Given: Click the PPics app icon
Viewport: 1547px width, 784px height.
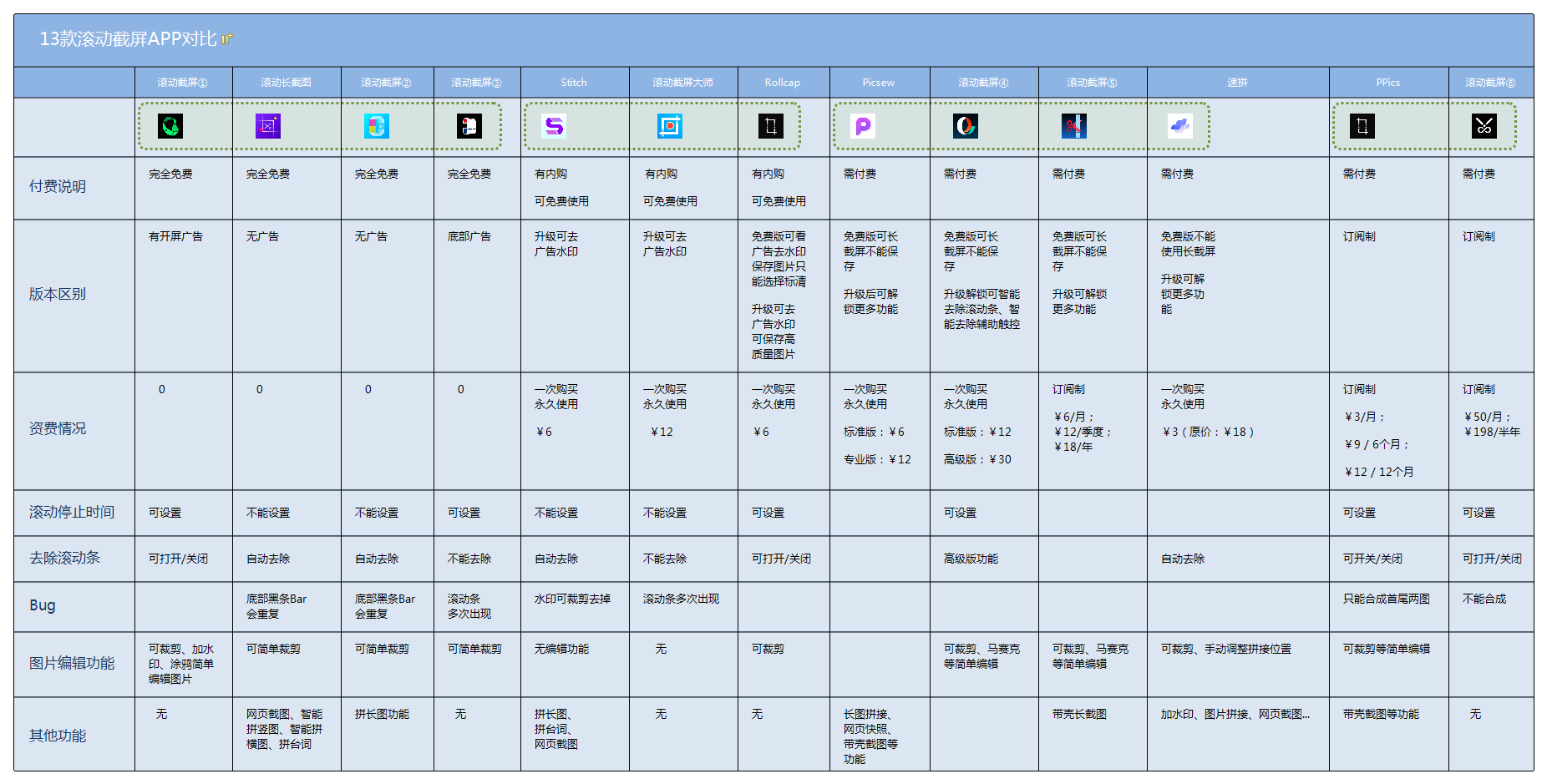Looking at the screenshot, I should click(x=1362, y=126).
